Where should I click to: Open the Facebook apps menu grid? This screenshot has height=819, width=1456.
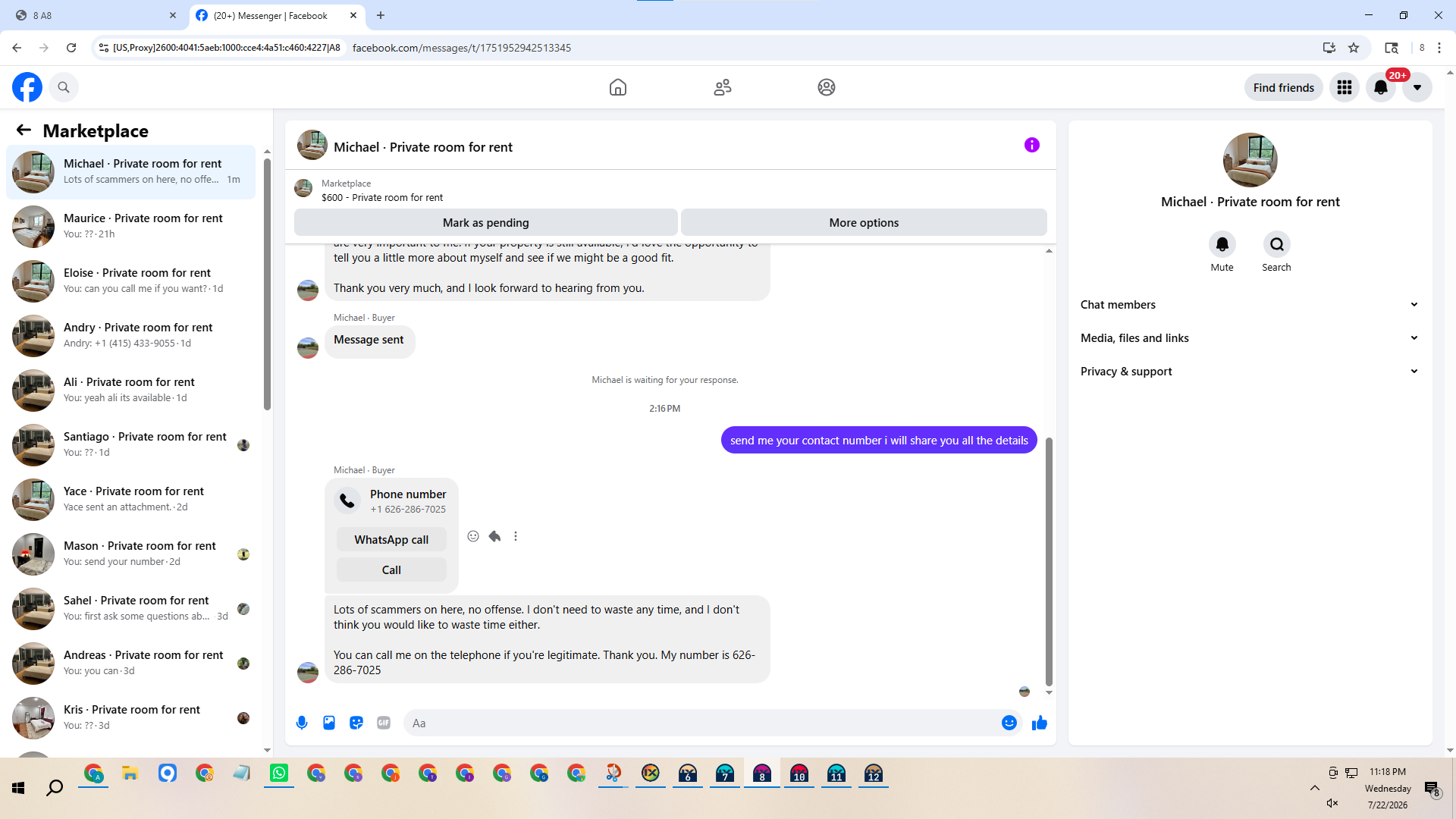coord(1345,87)
